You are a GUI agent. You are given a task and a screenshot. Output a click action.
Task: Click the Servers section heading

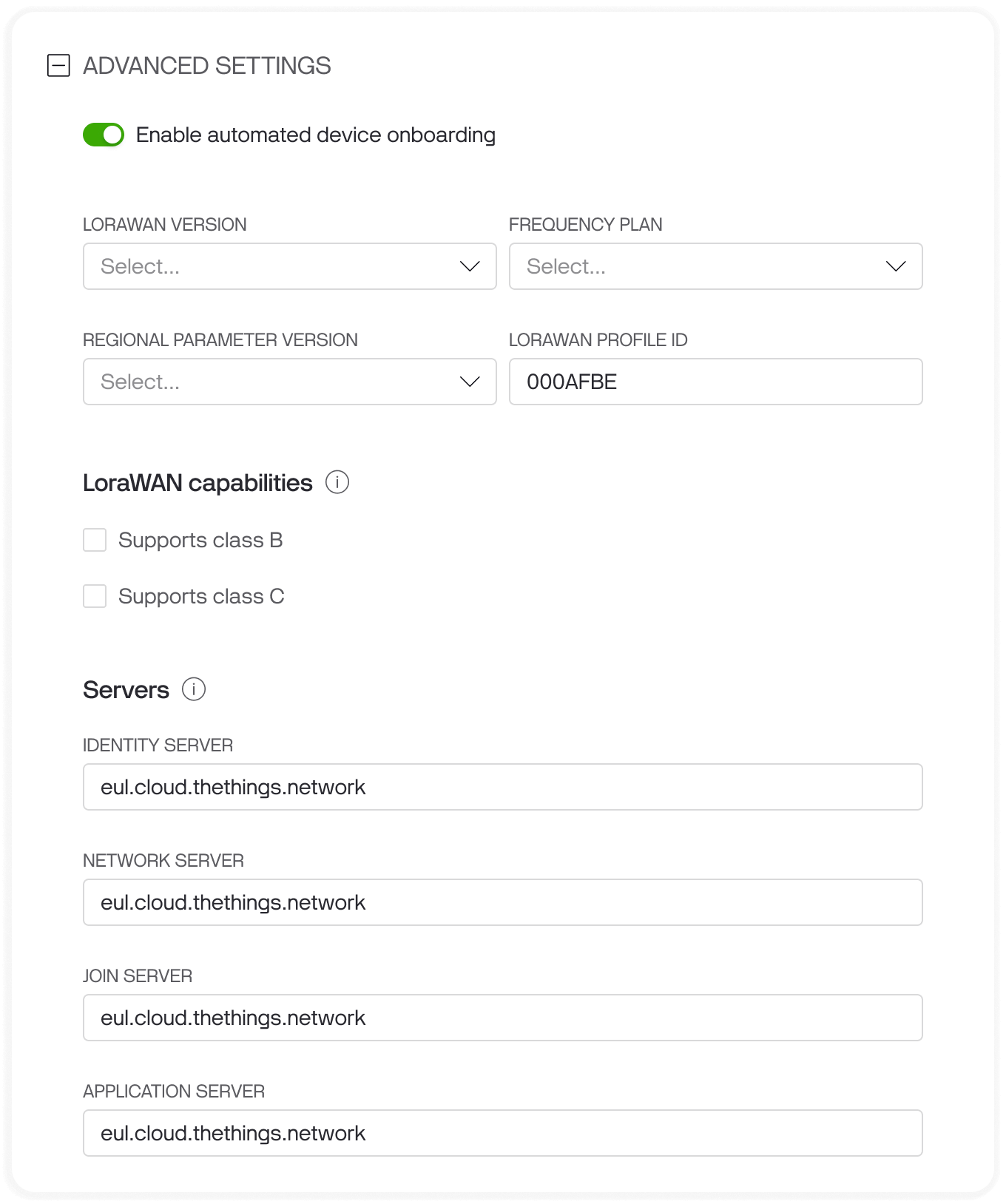(126, 689)
